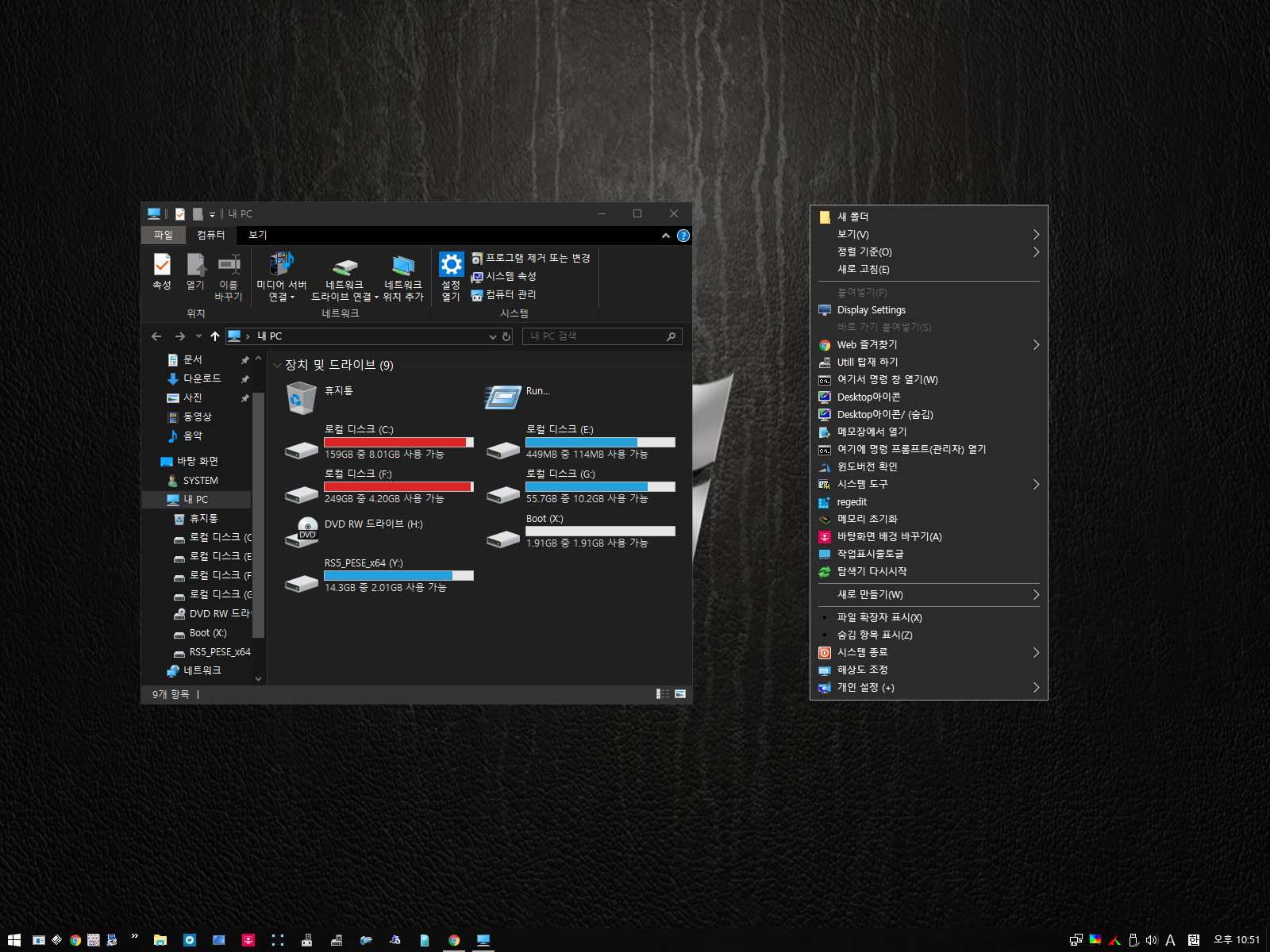Viewport: 1270px width, 952px height.
Task: Expand the 새로 만들기(W) submenu
Action: pos(929,594)
